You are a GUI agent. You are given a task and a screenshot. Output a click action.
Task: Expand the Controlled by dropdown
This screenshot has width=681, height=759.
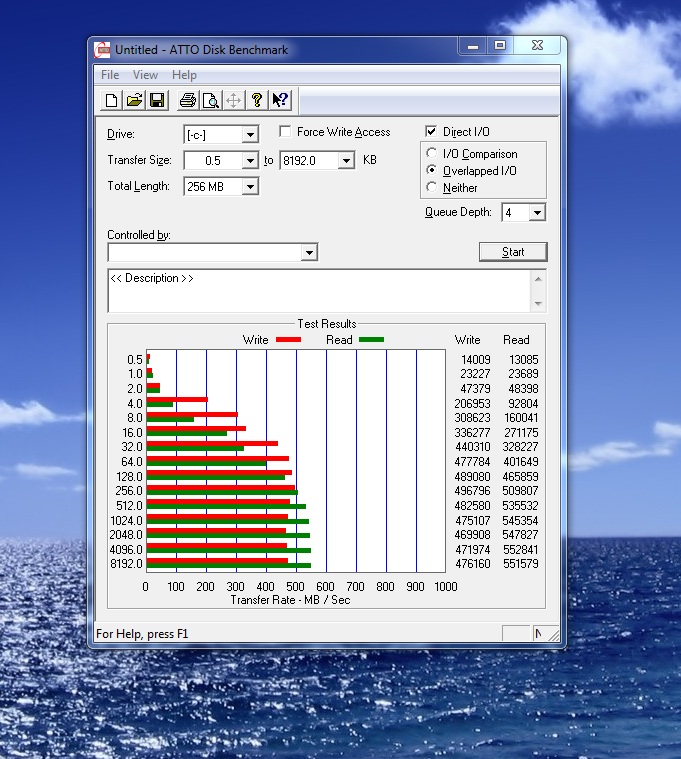coord(309,252)
